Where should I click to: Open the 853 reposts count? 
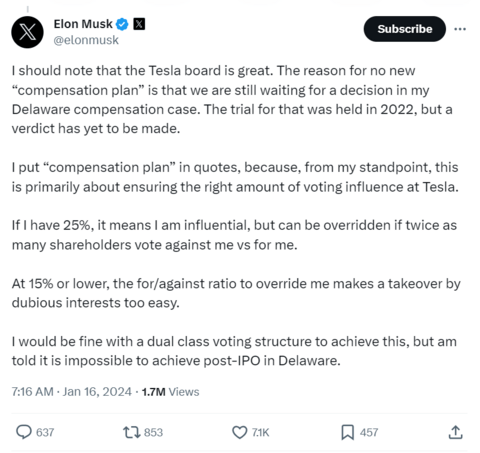(153, 432)
